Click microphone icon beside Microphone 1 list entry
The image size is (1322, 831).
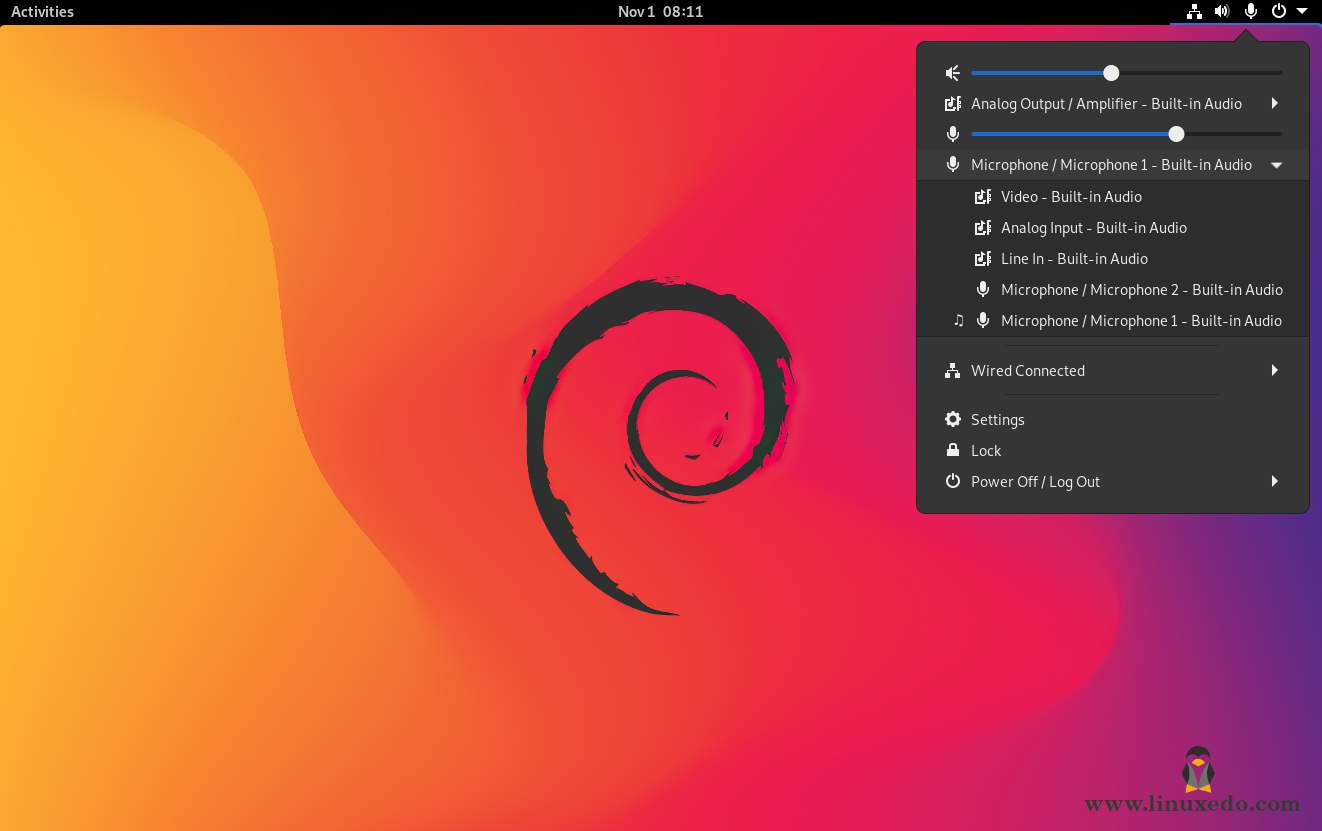point(983,321)
